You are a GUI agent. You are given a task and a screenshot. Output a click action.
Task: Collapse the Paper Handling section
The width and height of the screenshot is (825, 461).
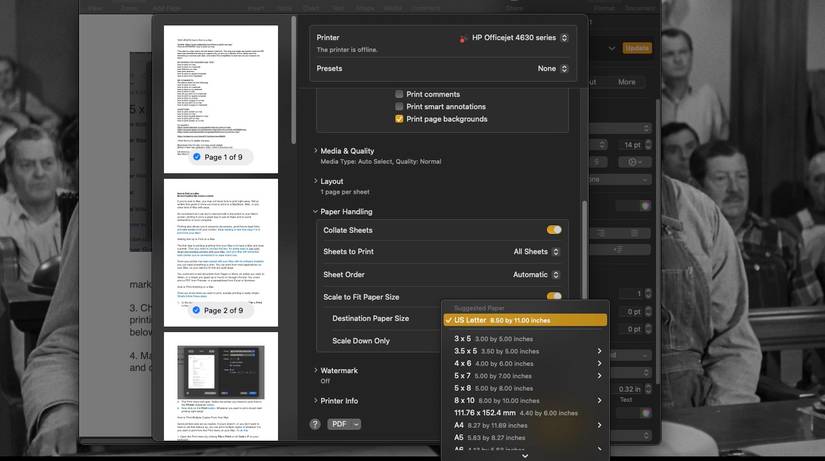316,212
